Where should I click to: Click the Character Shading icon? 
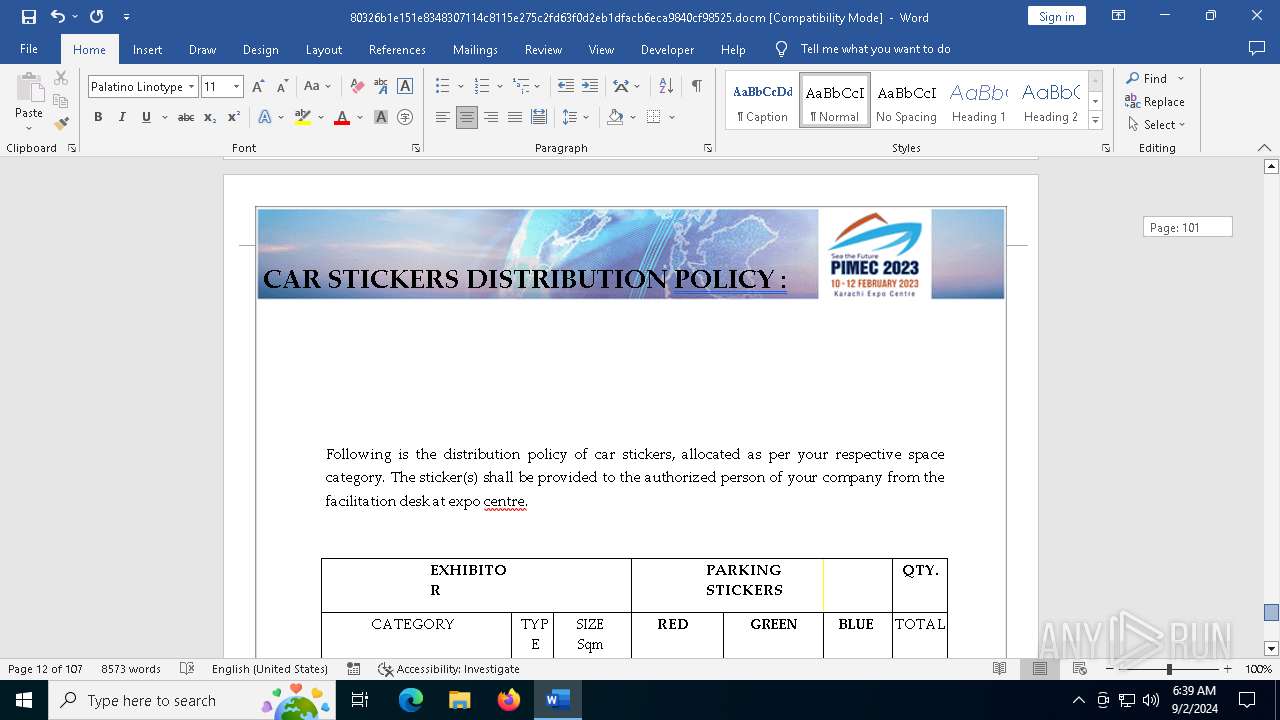pos(381,117)
